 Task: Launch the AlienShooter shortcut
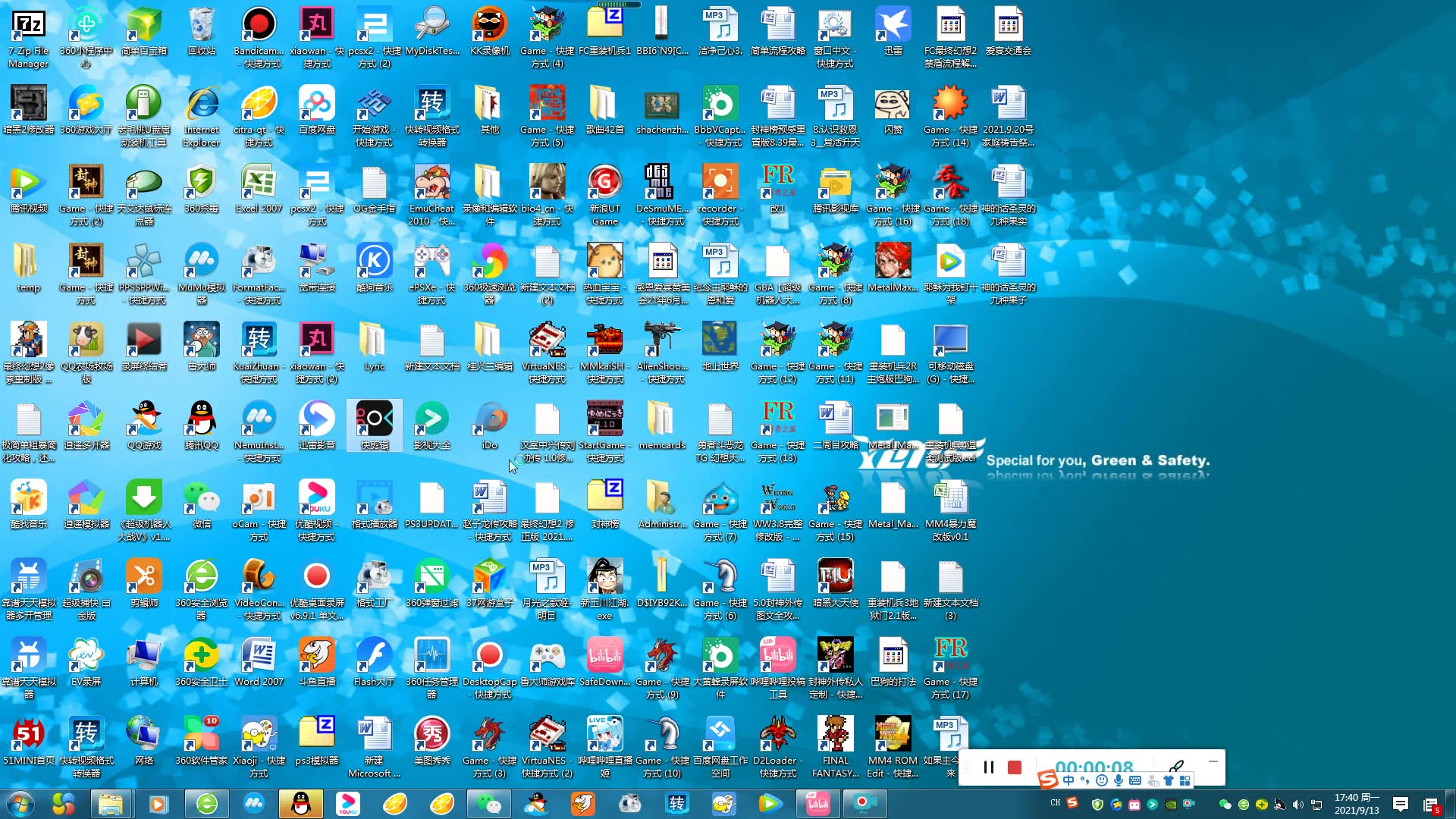[x=663, y=353]
